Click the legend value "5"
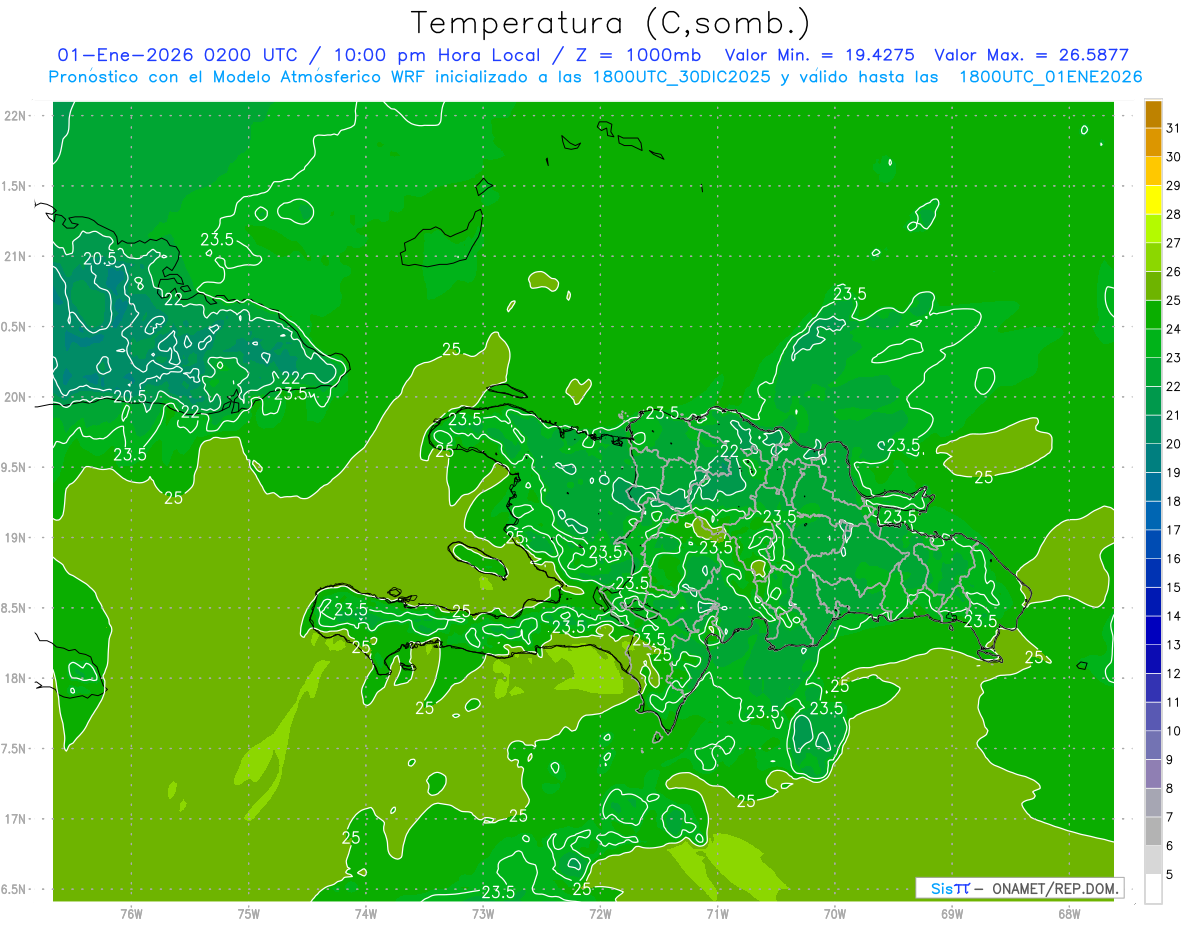Viewport: 1200px width, 927px height. 1170,875
